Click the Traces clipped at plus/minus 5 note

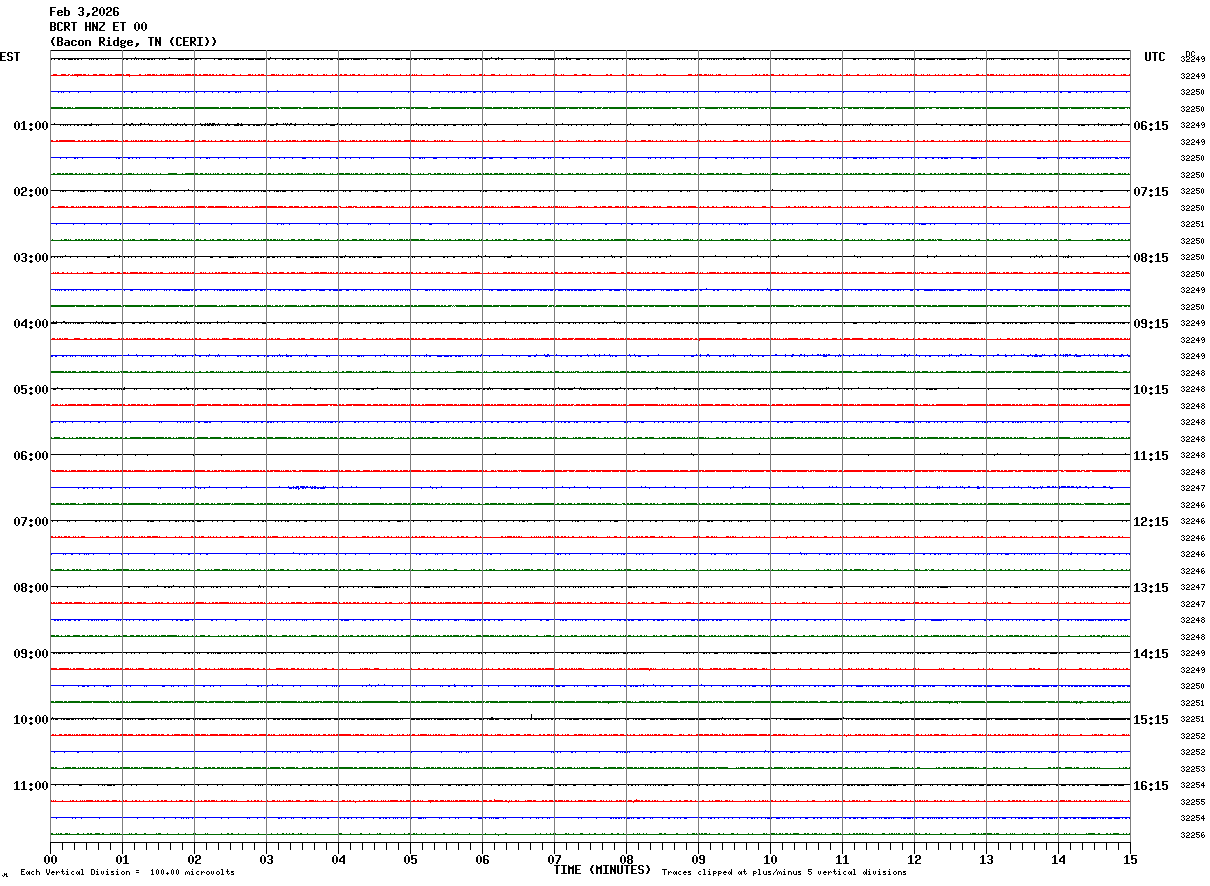pos(784,873)
